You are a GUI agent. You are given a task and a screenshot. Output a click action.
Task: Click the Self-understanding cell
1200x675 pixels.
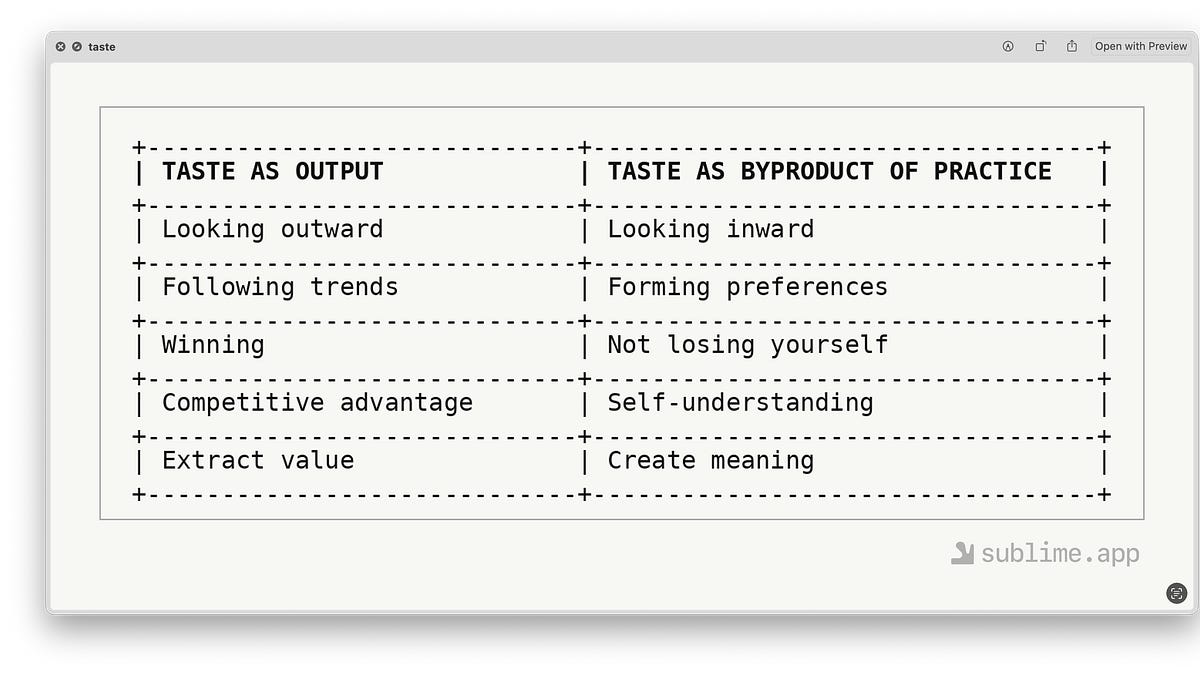(x=740, y=403)
